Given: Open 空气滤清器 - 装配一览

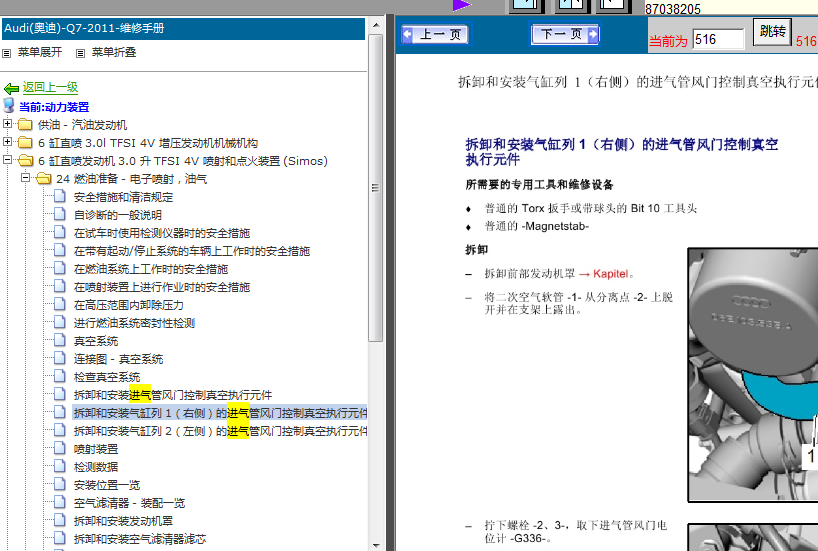Looking at the screenshot, I should click(129, 503).
